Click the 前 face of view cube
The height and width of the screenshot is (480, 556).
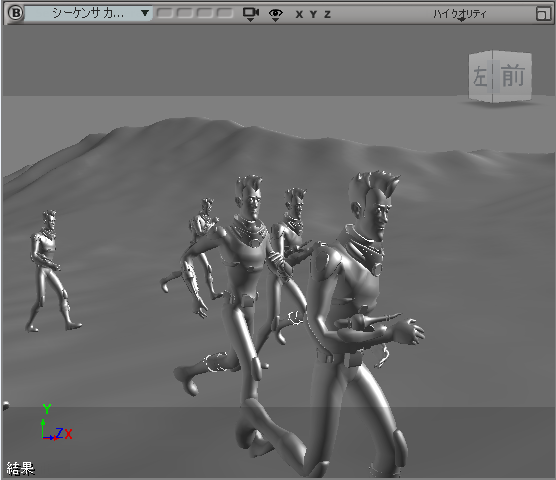coord(512,76)
